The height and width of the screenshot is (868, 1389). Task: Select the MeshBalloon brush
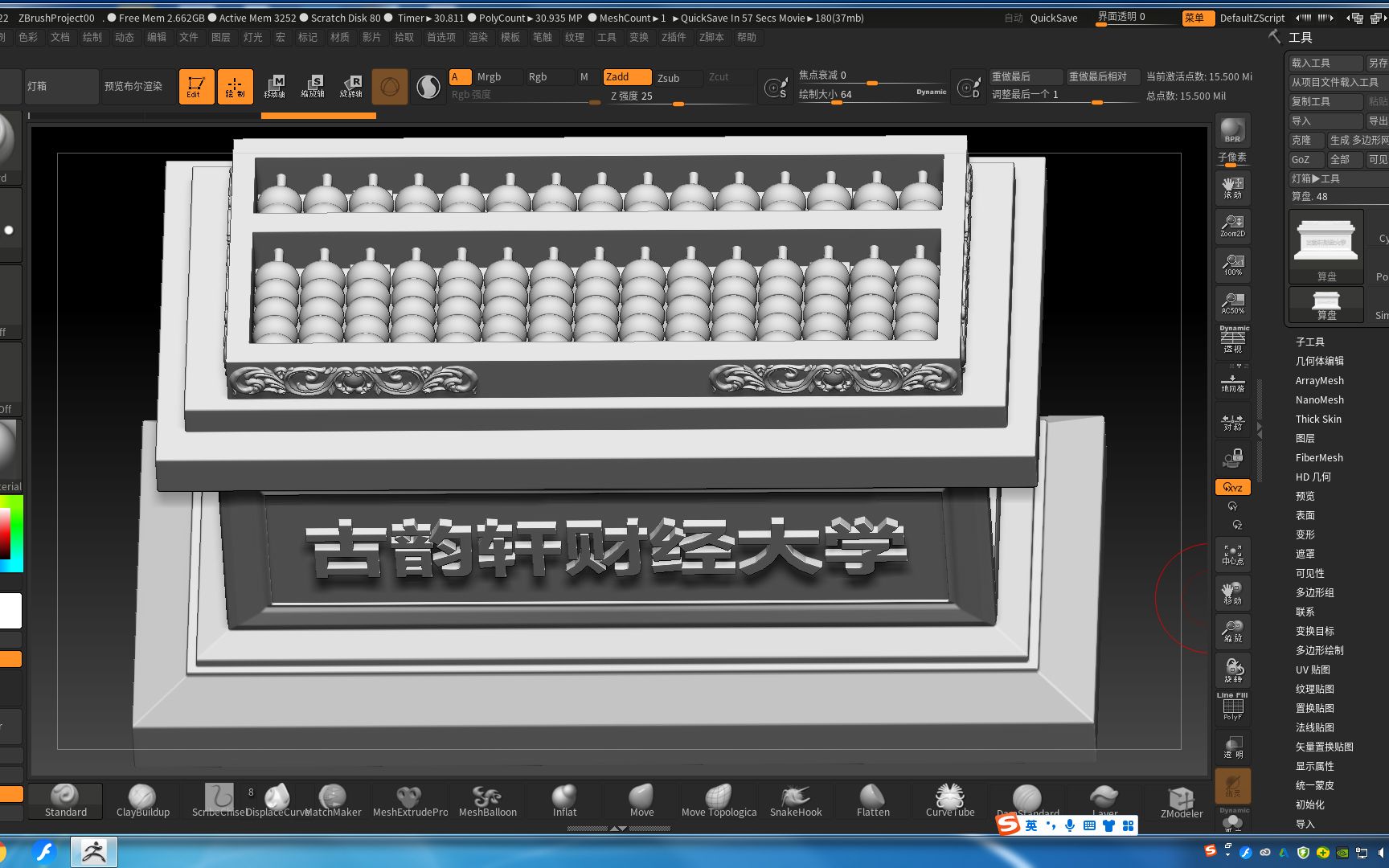point(487,801)
